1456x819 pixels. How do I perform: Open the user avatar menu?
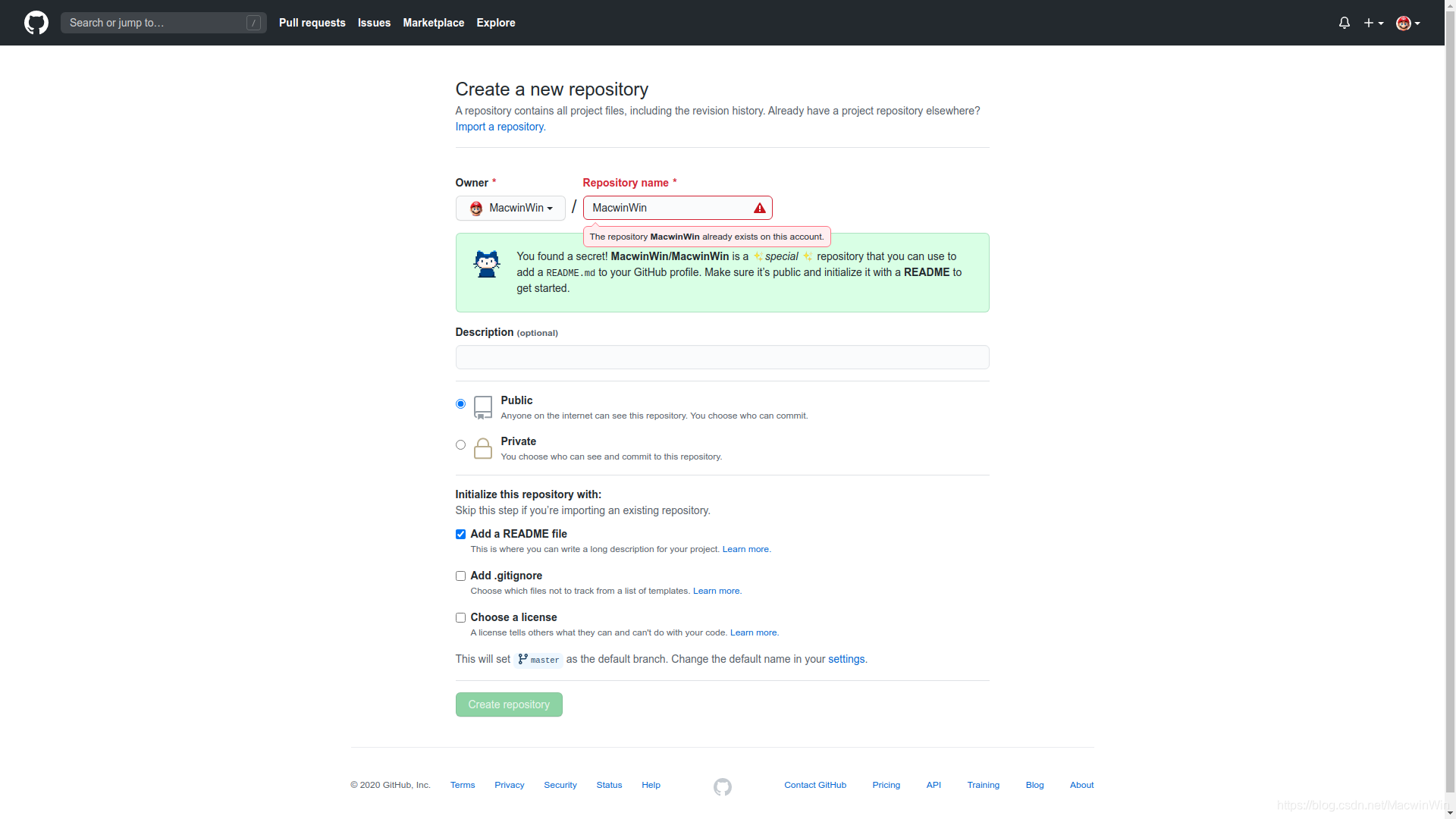coord(1408,23)
